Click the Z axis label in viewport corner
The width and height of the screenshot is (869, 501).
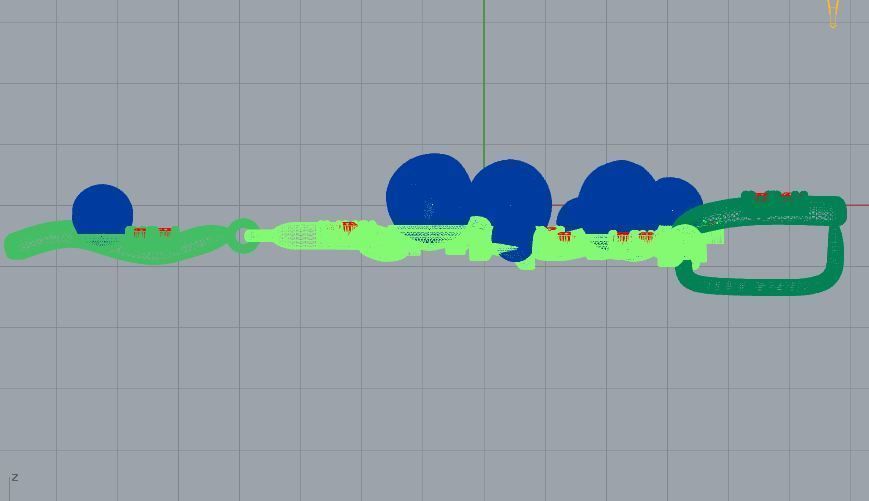[14, 477]
